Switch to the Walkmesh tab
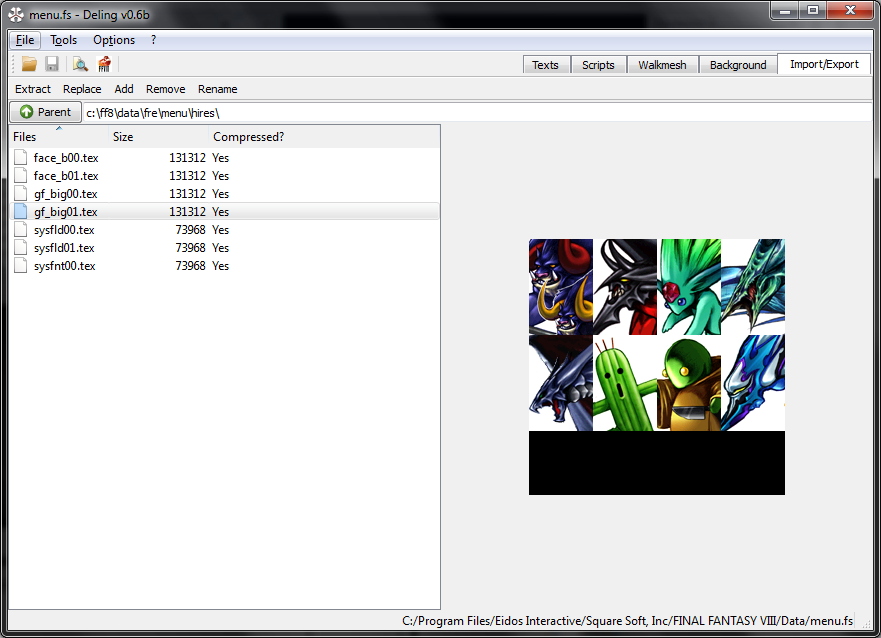Viewport: 881px width, 638px height. click(662, 65)
